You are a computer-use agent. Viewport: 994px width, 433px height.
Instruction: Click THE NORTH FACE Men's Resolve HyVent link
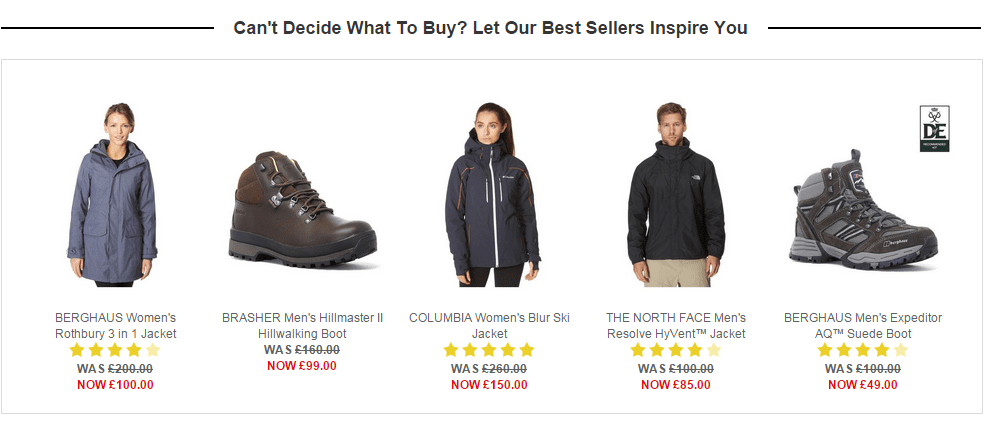[x=676, y=326]
